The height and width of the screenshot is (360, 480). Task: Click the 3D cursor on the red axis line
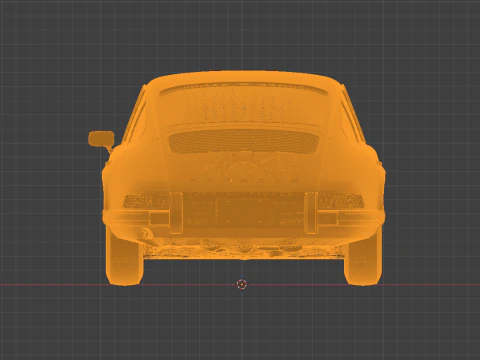click(x=242, y=284)
